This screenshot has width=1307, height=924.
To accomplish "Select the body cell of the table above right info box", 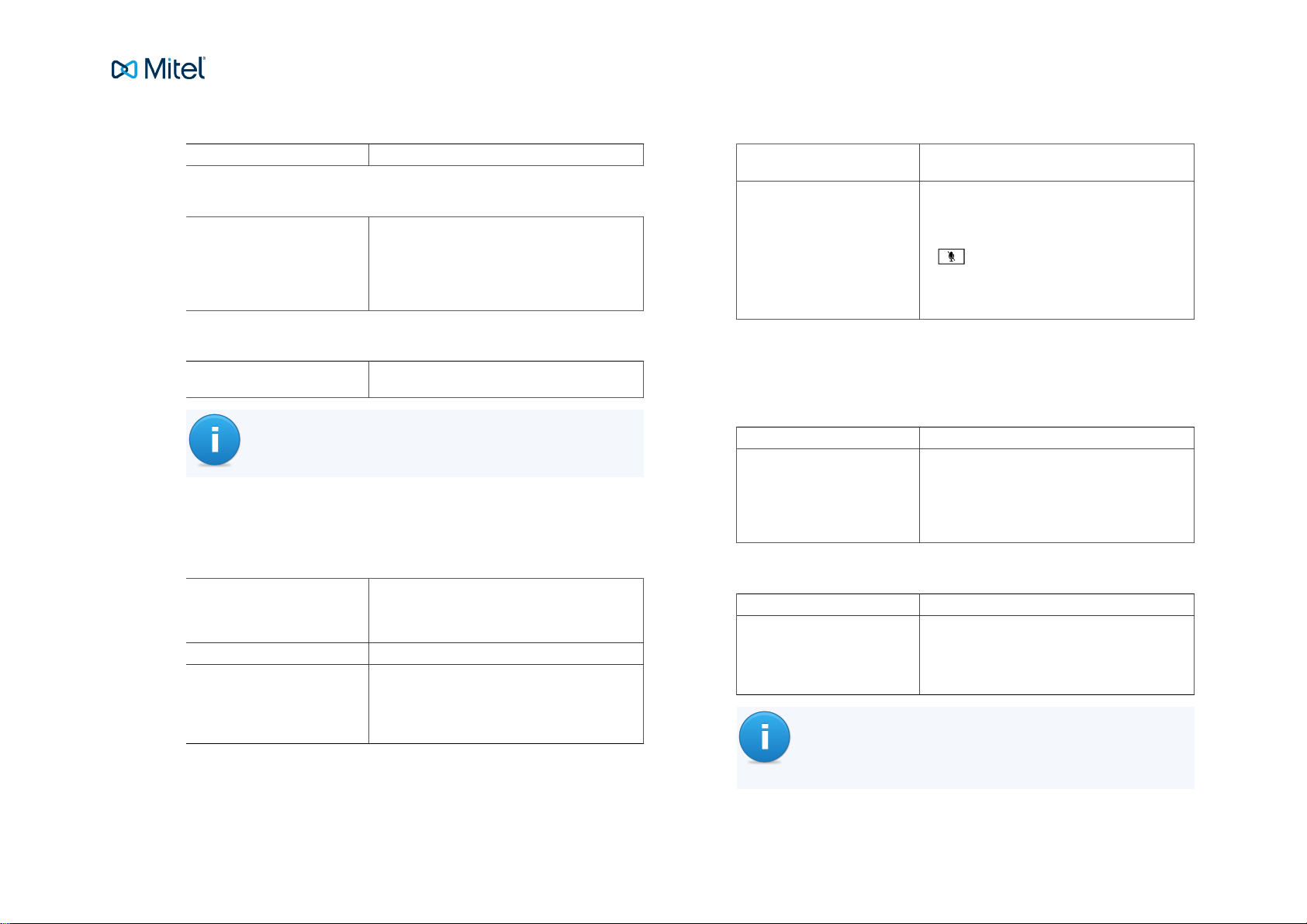I will tap(1056, 655).
